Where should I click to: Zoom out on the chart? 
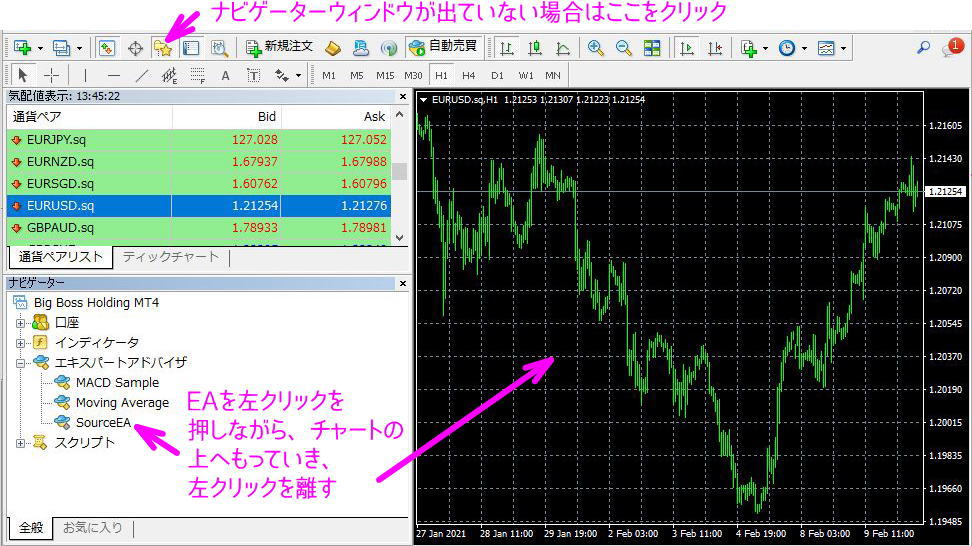pos(624,48)
